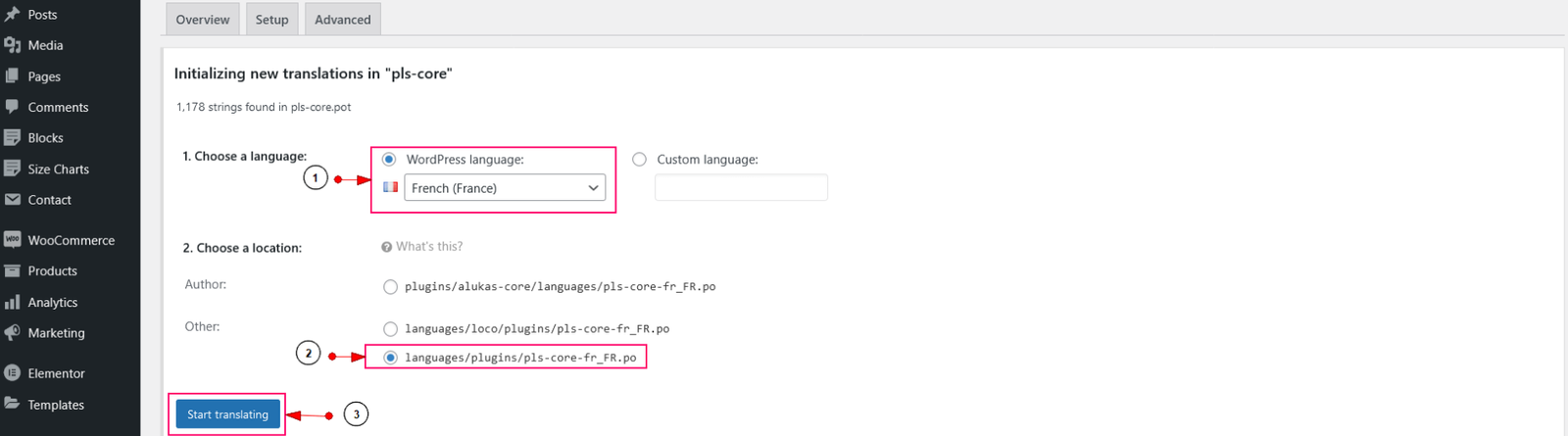Click the Marketing megaphone icon
The height and width of the screenshot is (436, 1568).
click(13, 333)
